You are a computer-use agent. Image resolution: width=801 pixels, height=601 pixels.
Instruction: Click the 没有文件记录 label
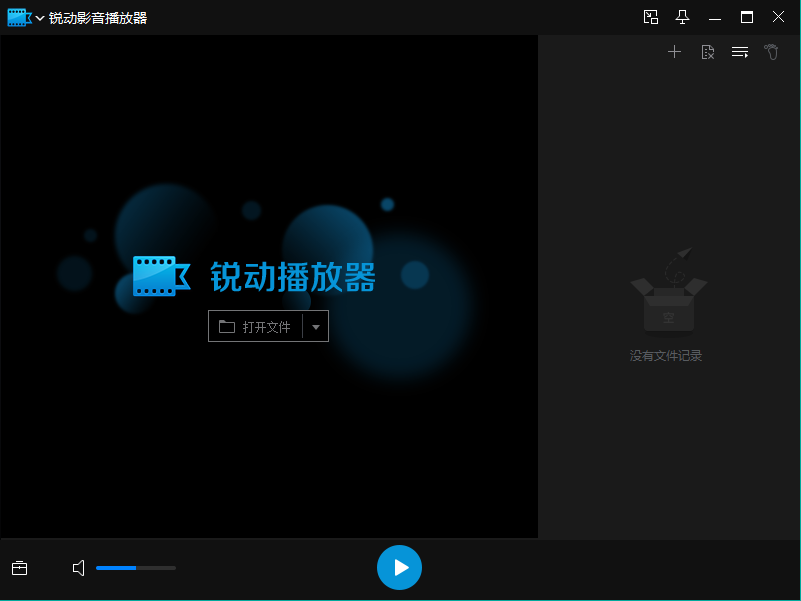click(666, 355)
